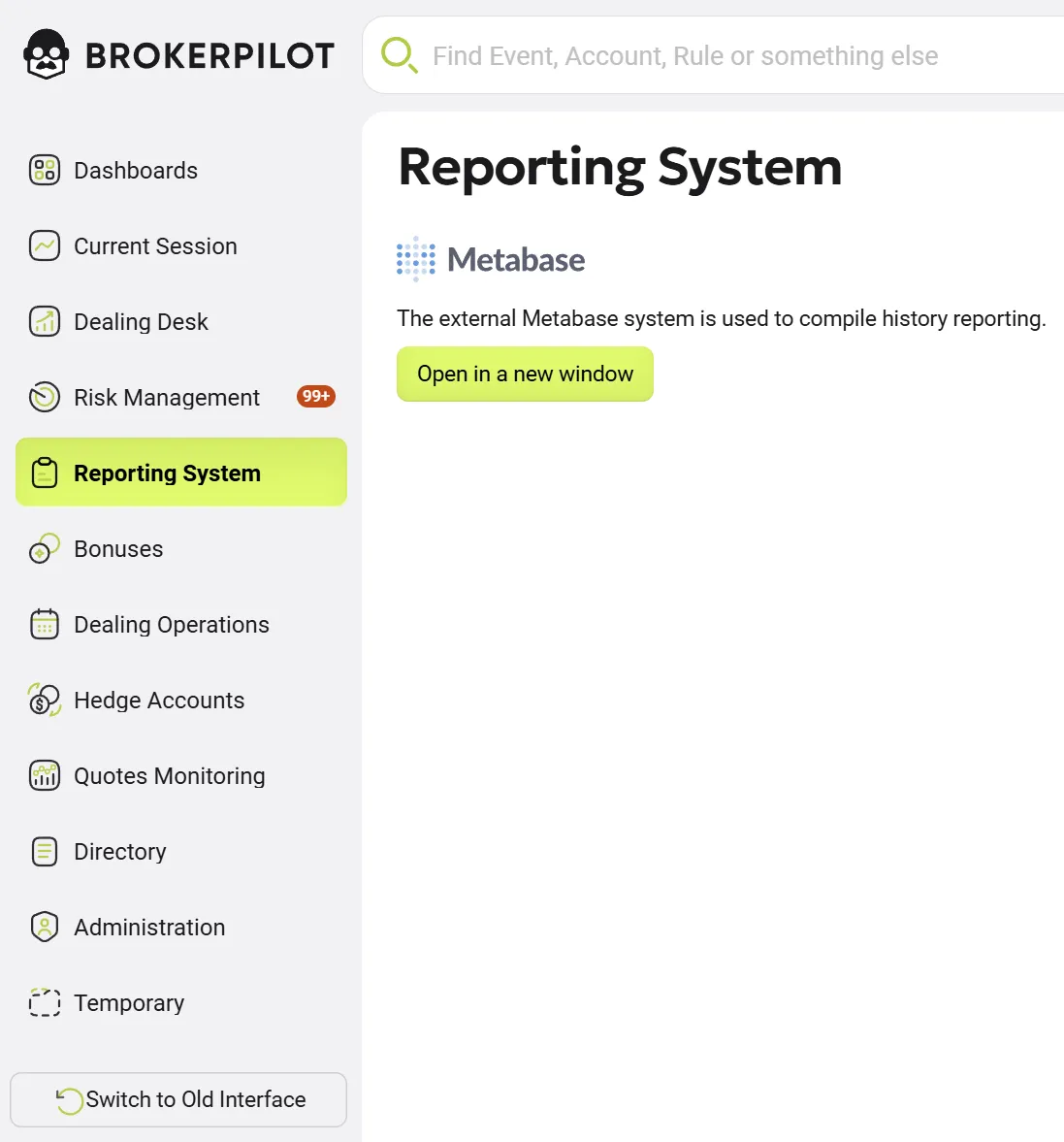Select the Temporary menu item
The height and width of the screenshot is (1142, 1064).
click(x=181, y=1003)
